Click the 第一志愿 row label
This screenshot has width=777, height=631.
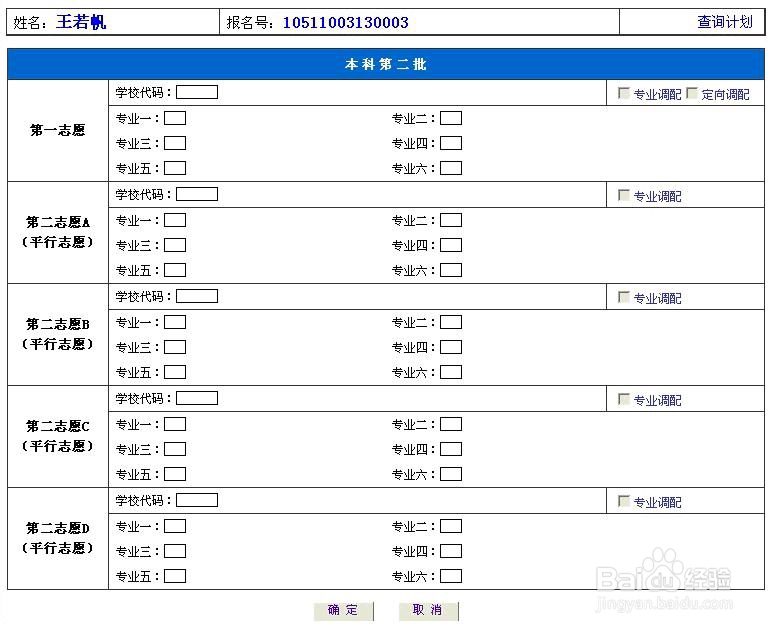click(57, 130)
